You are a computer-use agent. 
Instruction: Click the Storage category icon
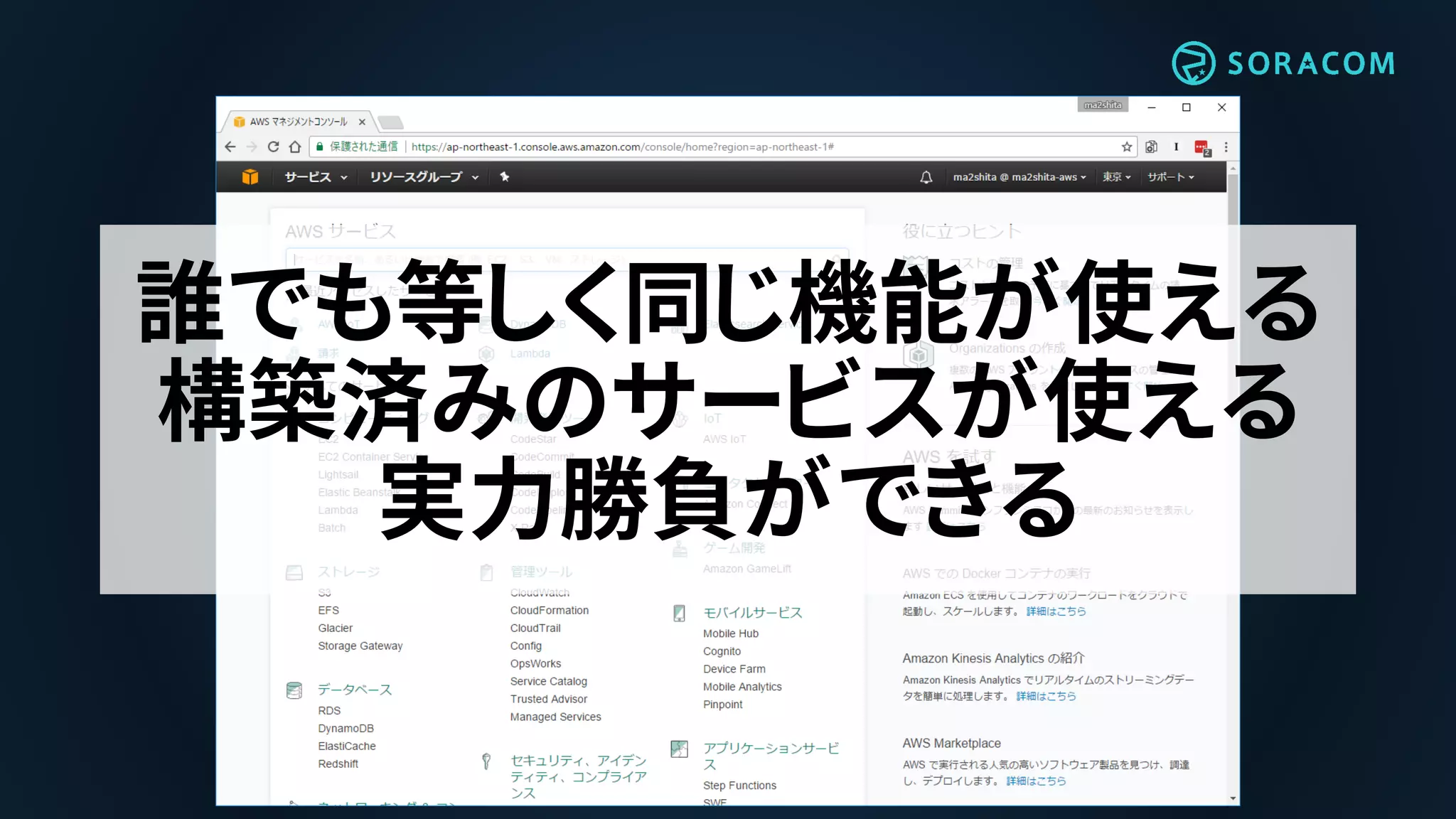294,572
